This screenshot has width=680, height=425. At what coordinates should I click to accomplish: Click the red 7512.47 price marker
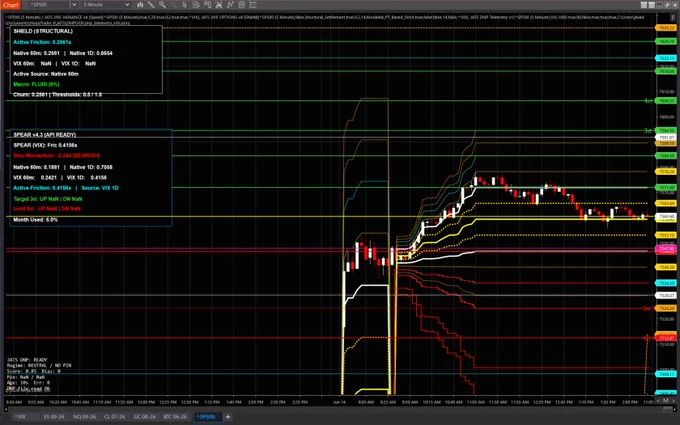coord(666,338)
